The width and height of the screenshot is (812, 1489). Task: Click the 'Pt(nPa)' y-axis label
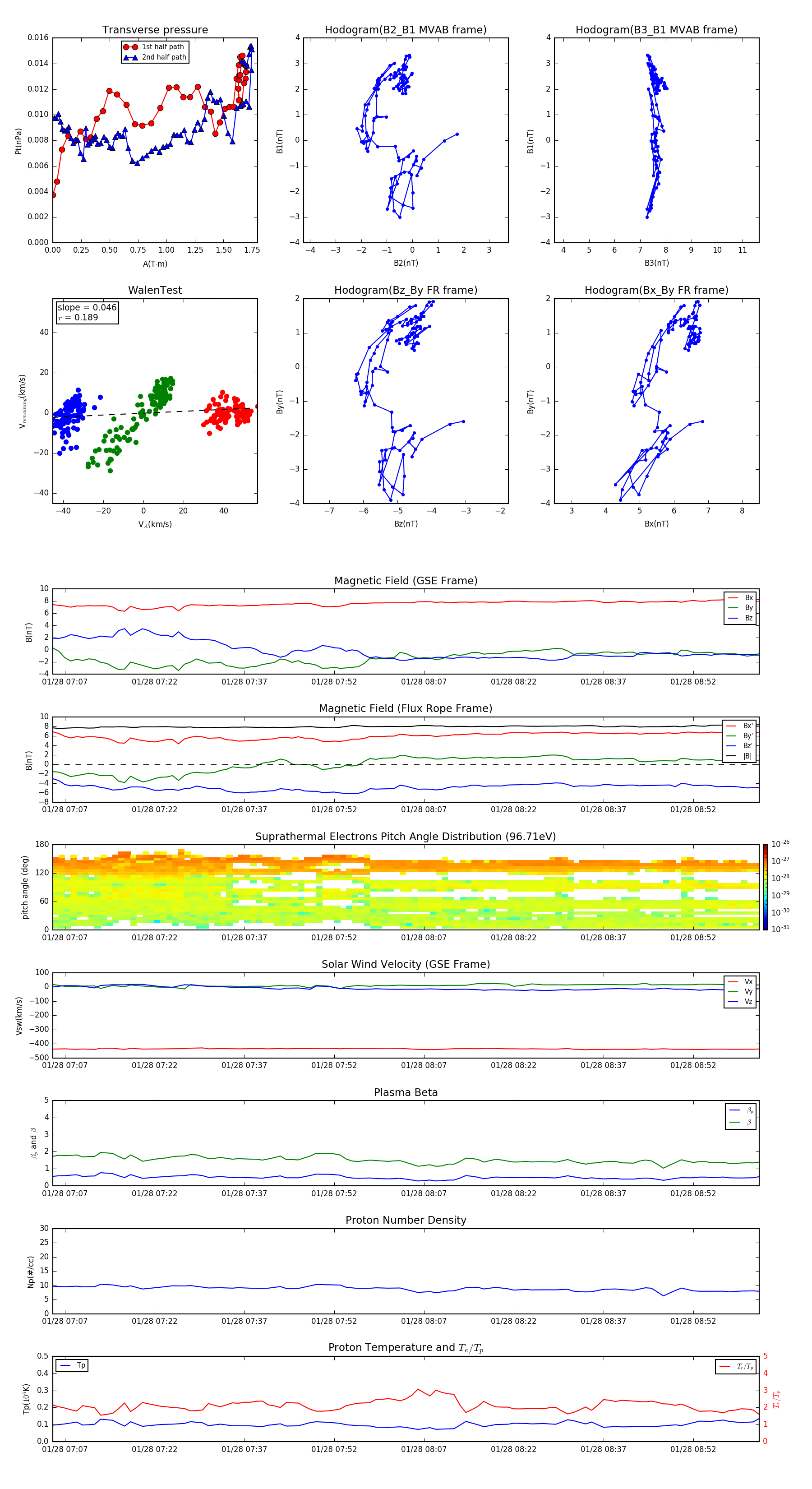(x=18, y=140)
